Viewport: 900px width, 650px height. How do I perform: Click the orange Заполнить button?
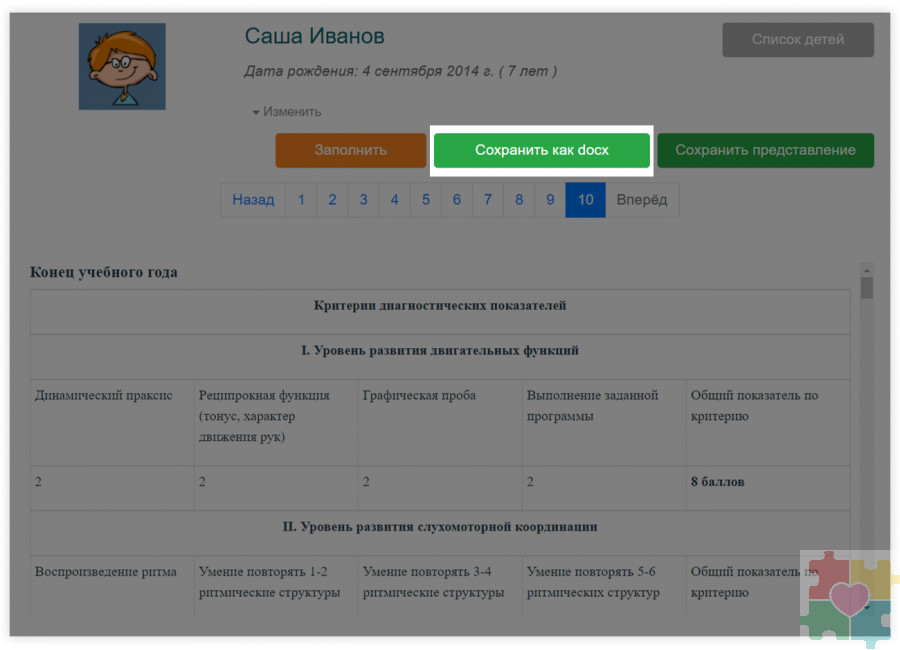(350, 151)
